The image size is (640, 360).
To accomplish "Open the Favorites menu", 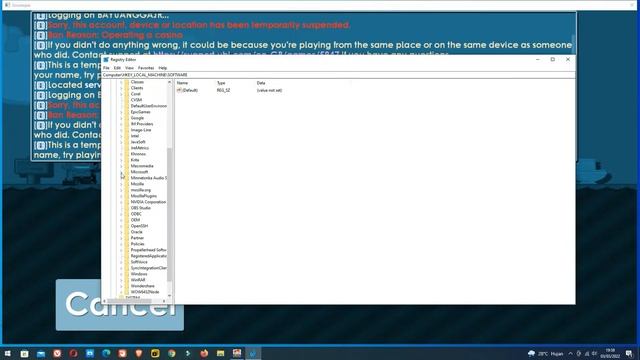I will (x=146, y=68).
